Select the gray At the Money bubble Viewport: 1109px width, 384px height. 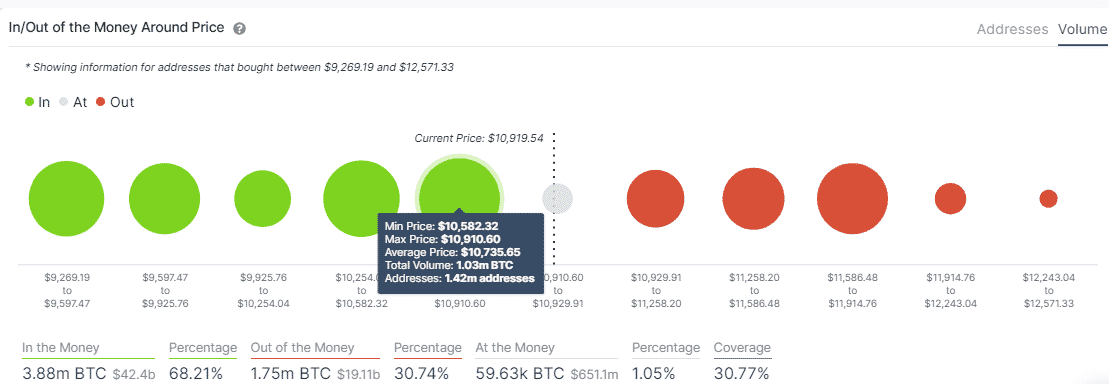coord(557,199)
